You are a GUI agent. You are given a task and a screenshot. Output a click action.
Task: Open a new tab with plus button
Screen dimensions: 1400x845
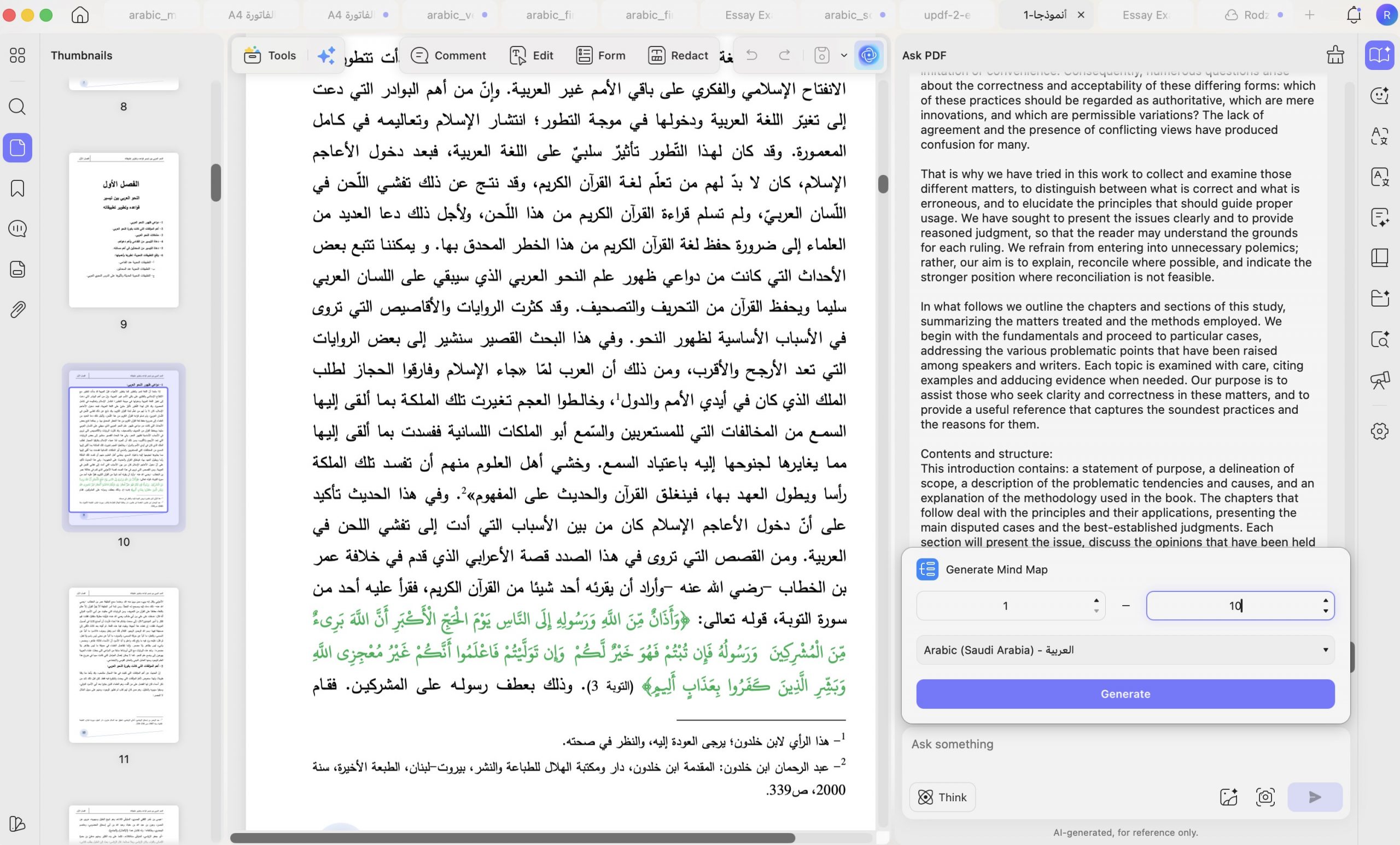click(x=1310, y=15)
